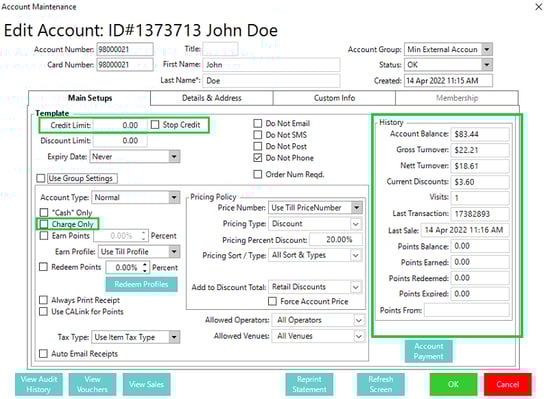Click the Pricing Percent Discount field
Image resolution: width=548 pixels, height=399 pixels.
336,240
